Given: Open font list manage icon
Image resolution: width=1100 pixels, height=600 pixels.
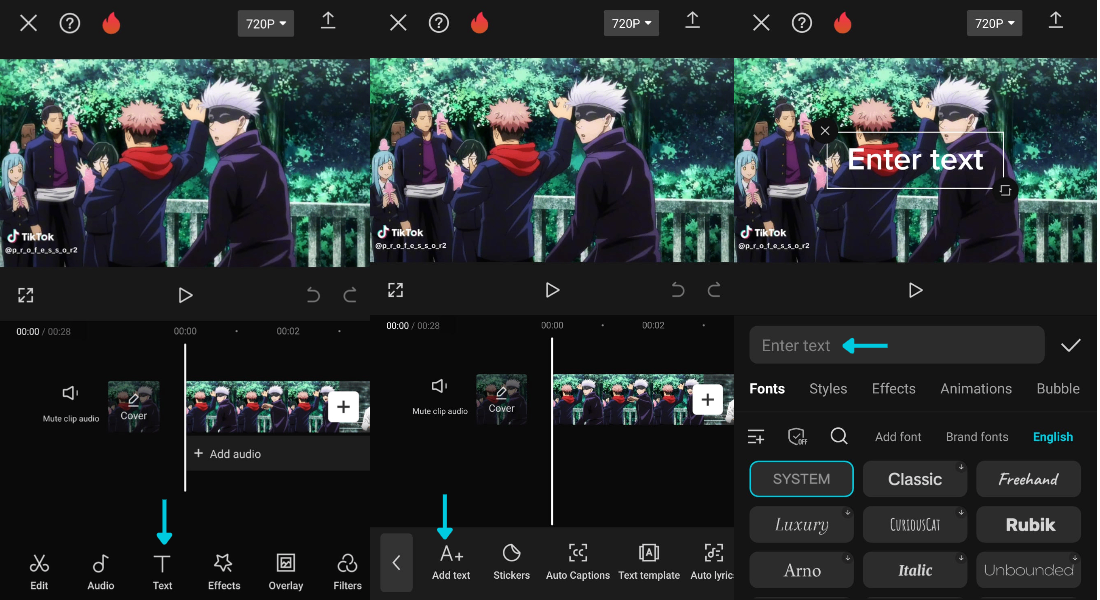Looking at the screenshot, I should [x=756, y=436].
